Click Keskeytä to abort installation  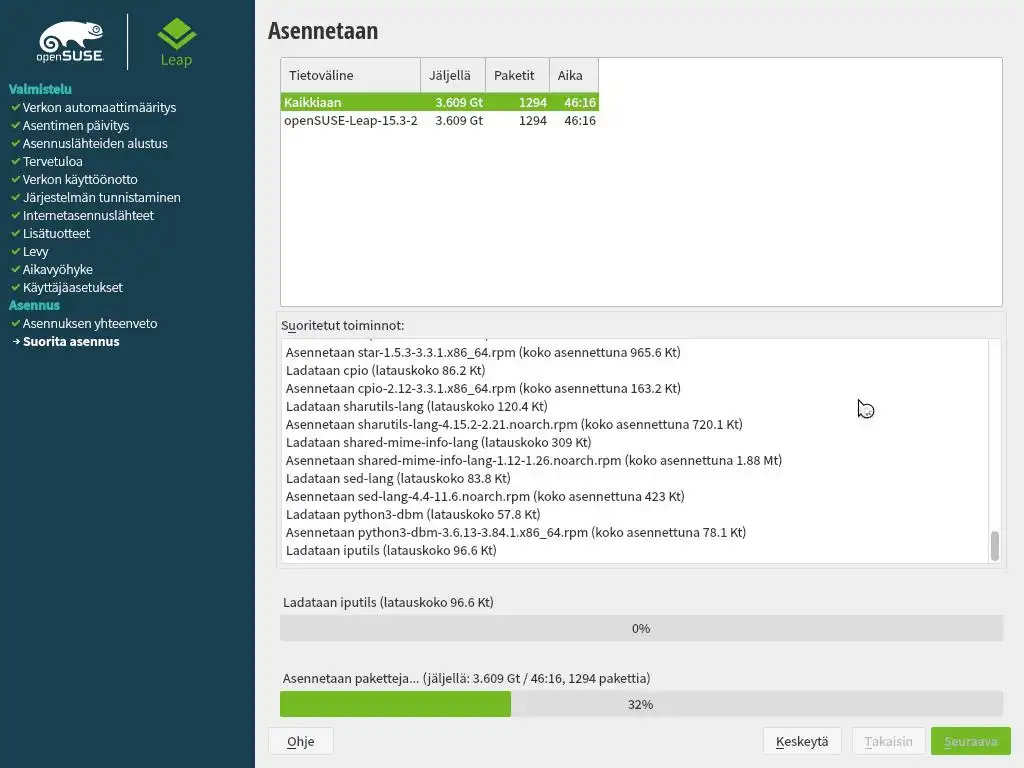click(x=802, y=741)
